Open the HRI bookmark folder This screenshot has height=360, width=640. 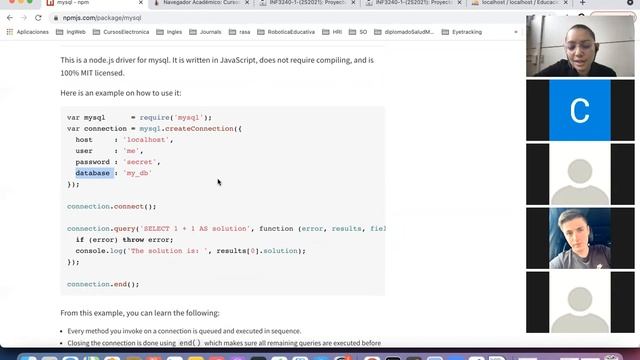pyautogui.click(x=332, y=32)
